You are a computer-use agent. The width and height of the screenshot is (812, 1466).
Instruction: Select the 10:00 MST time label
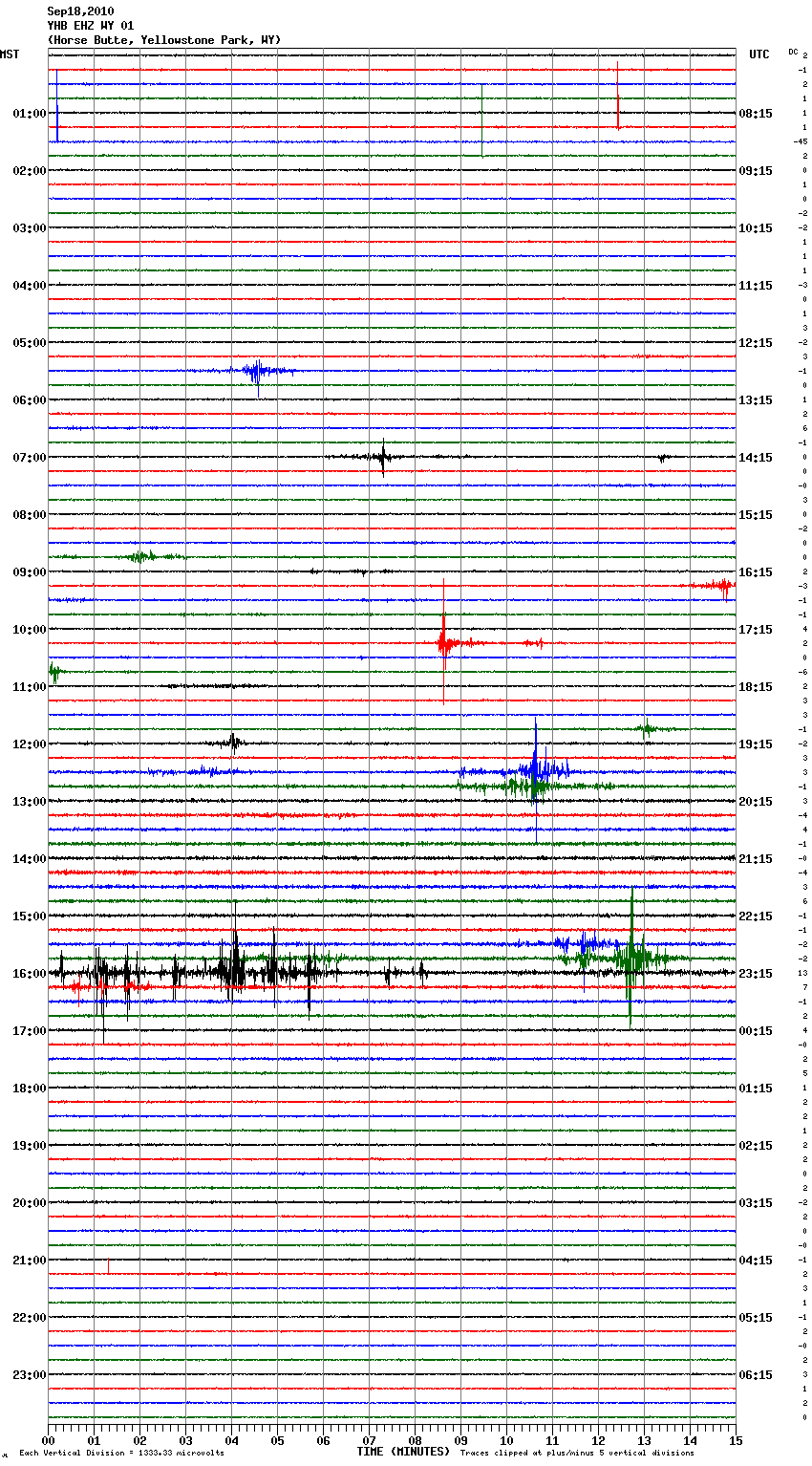tap(29, 630)
